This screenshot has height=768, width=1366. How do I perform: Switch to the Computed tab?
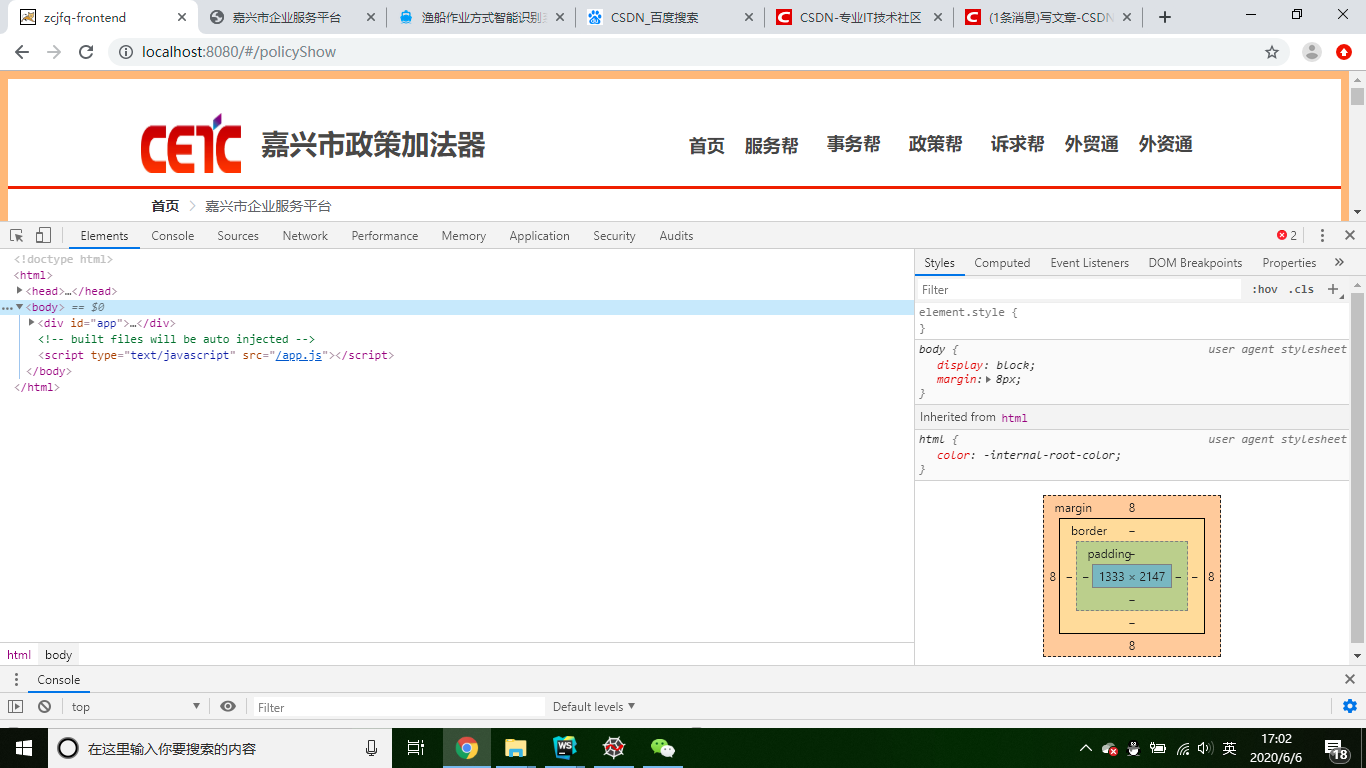[1002, 262]
